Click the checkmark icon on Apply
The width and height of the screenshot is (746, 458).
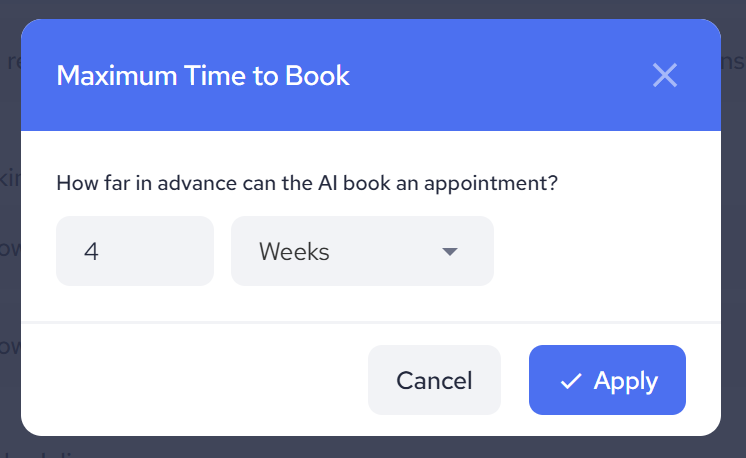pos(571,381)
